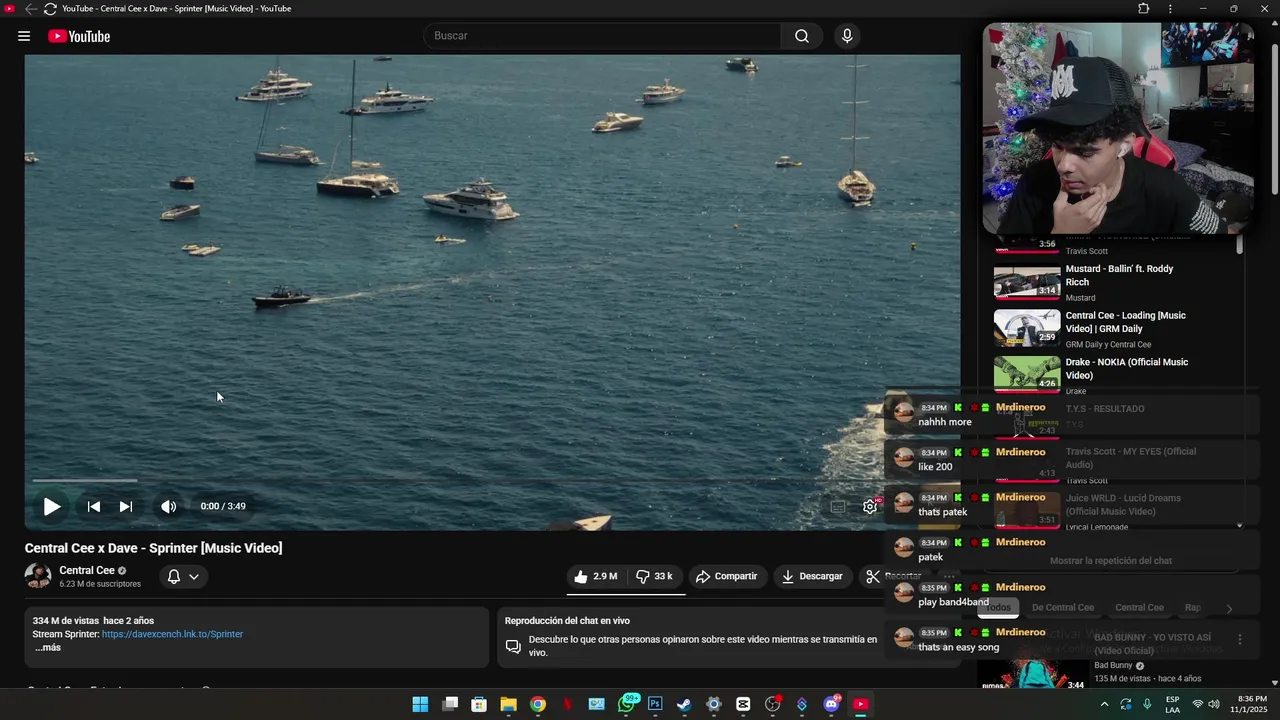This screenshot has width=1280, height=720.
Task: Open the browser extensions puzzle icon
Action: pyautogui.click(x=1143, y=9)
